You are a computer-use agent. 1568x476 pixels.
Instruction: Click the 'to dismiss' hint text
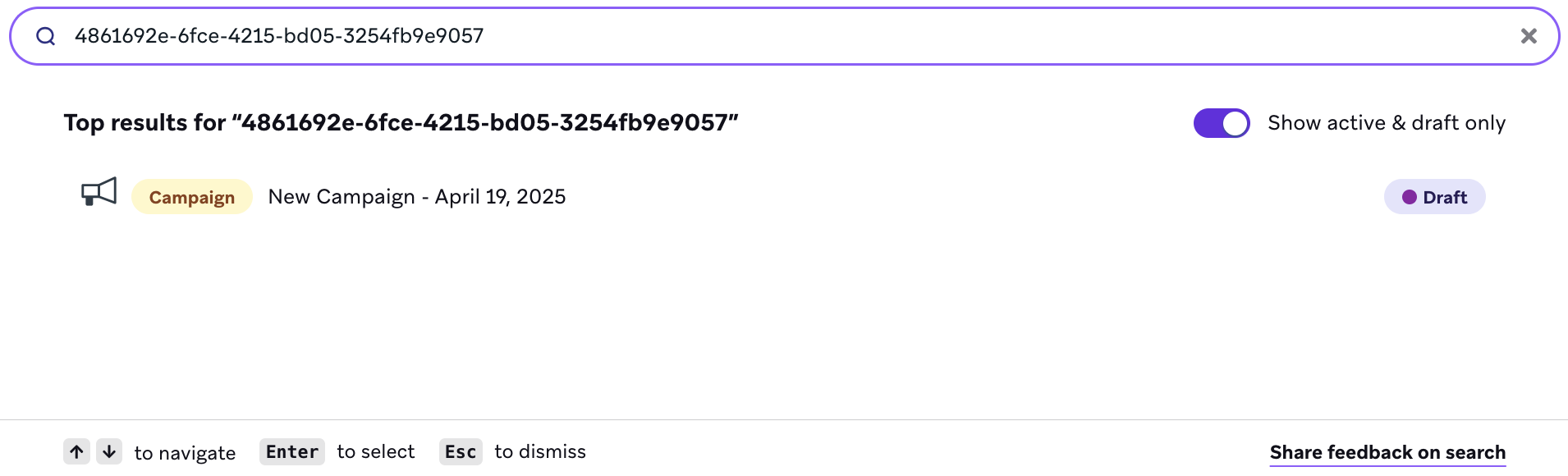540,451
